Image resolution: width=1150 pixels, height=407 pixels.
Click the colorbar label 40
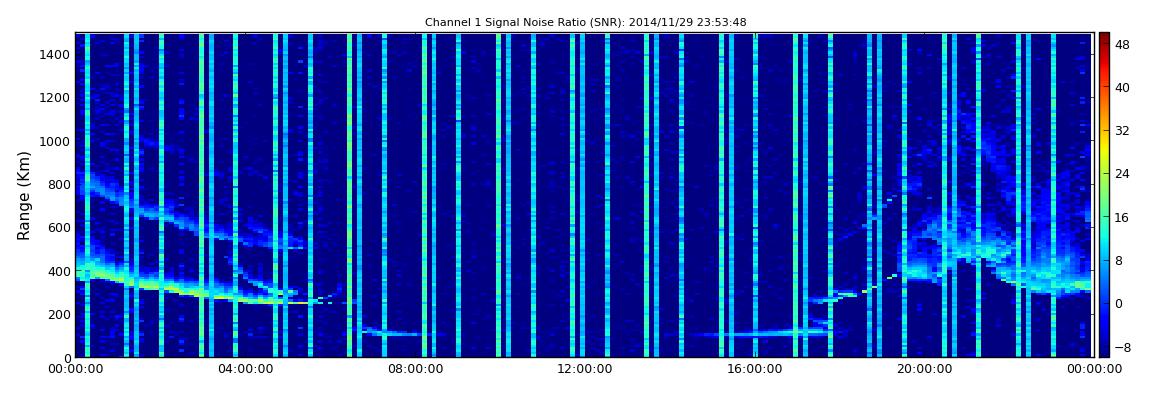[1124, 87]
